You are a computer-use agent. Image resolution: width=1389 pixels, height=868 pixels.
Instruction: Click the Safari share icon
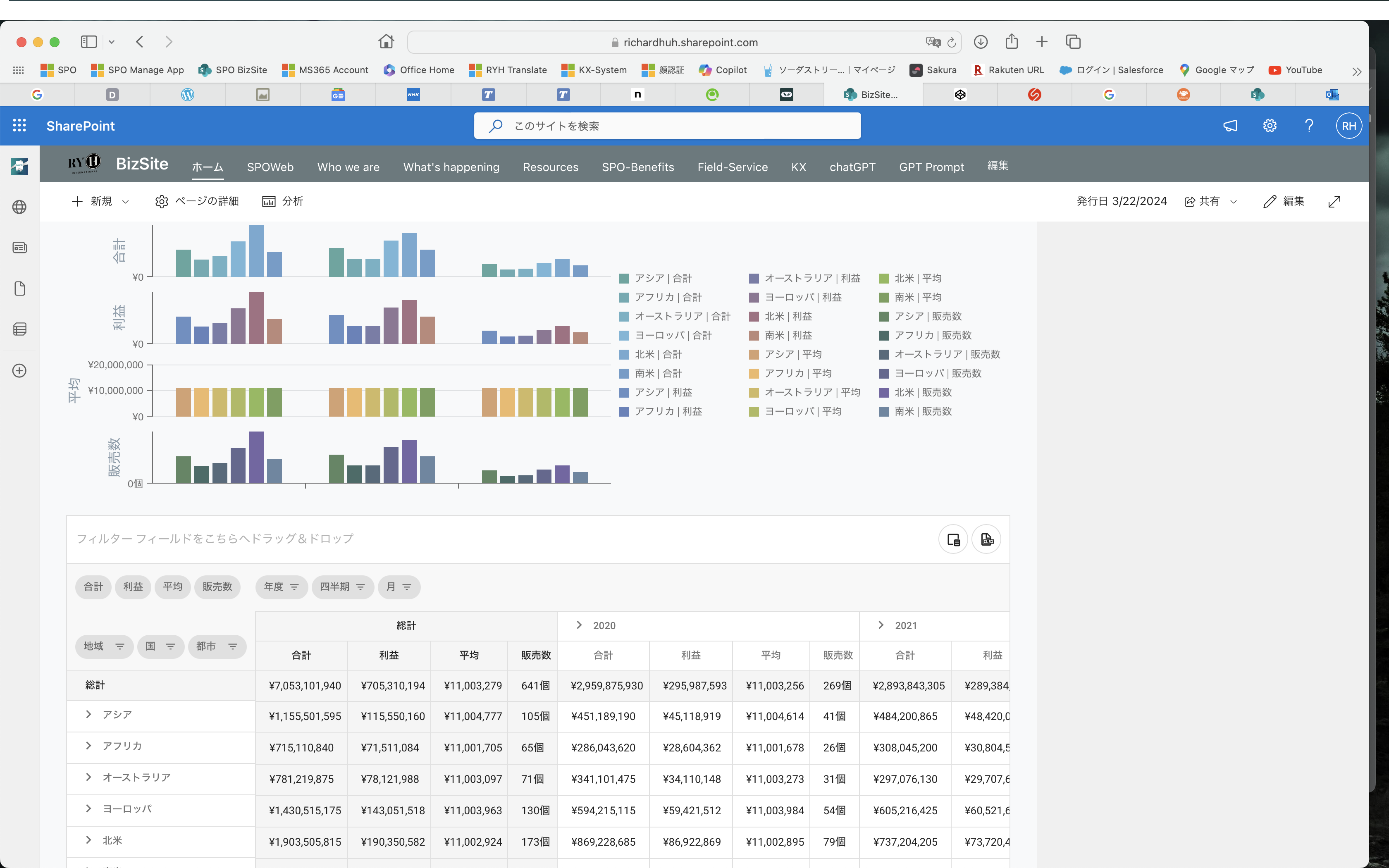1012,41
